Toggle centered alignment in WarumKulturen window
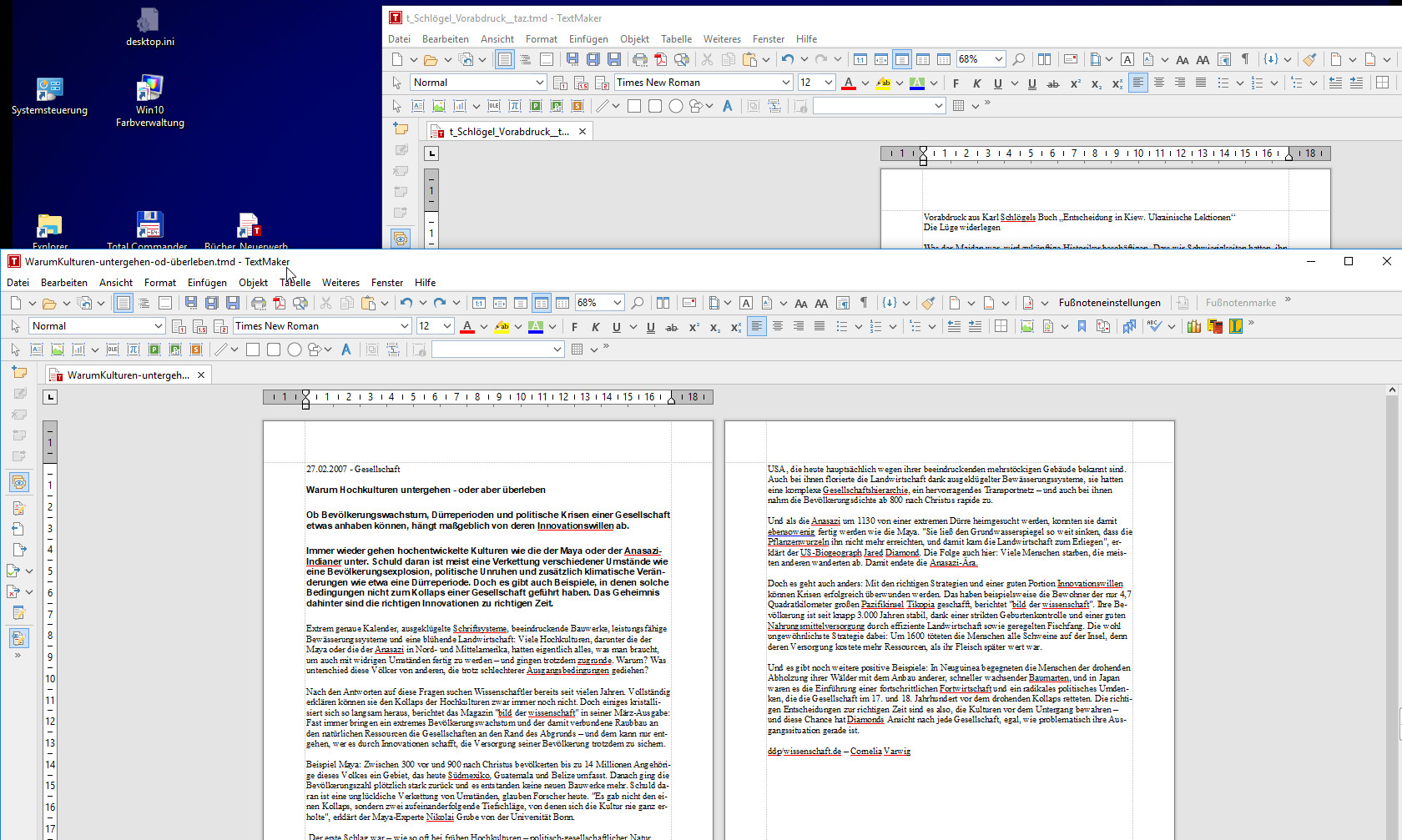1402x840 pixels. pyautogui.click(x=778, y=326)
